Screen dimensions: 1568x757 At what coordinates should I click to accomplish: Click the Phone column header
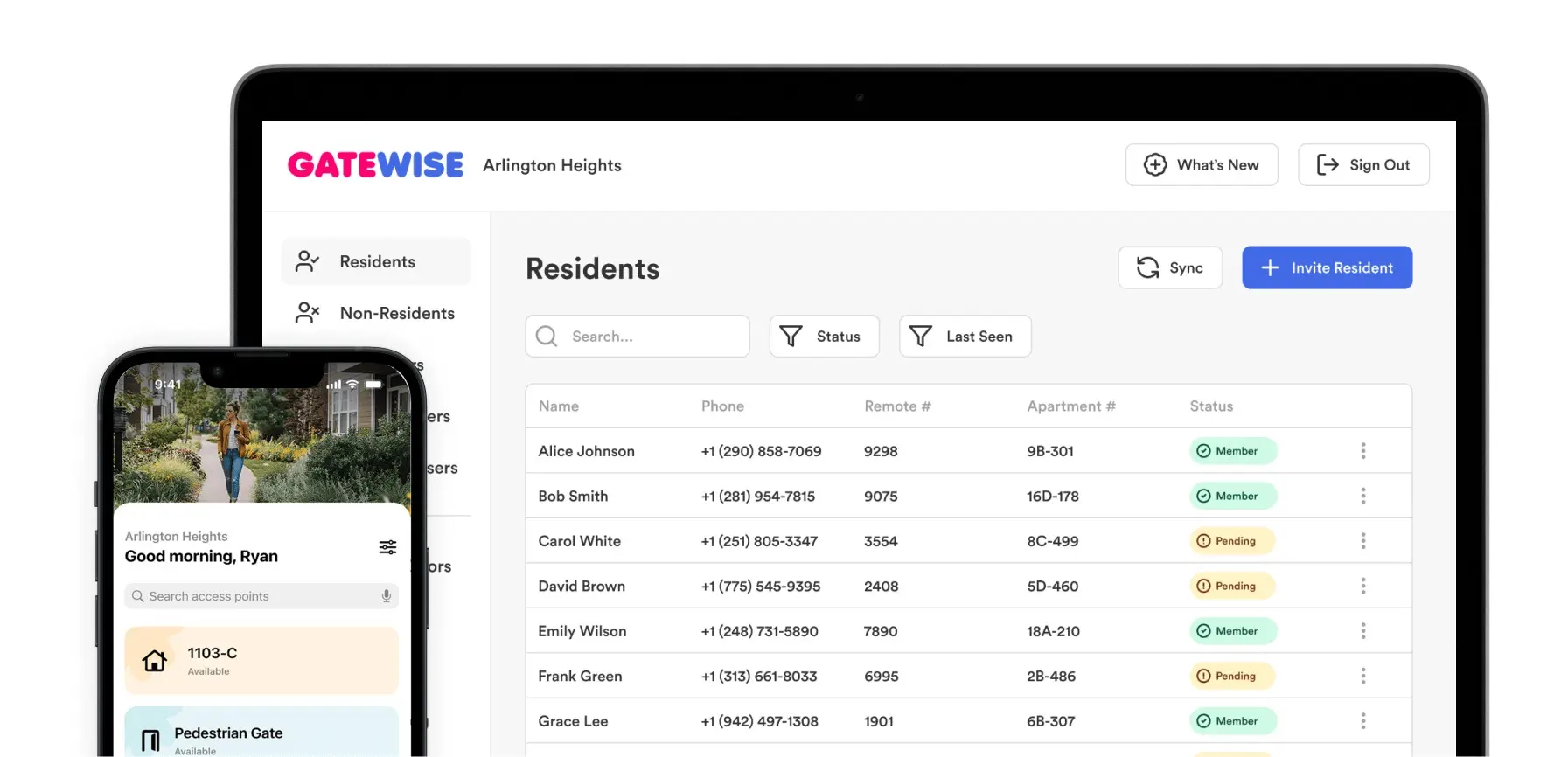coord(722,406)
